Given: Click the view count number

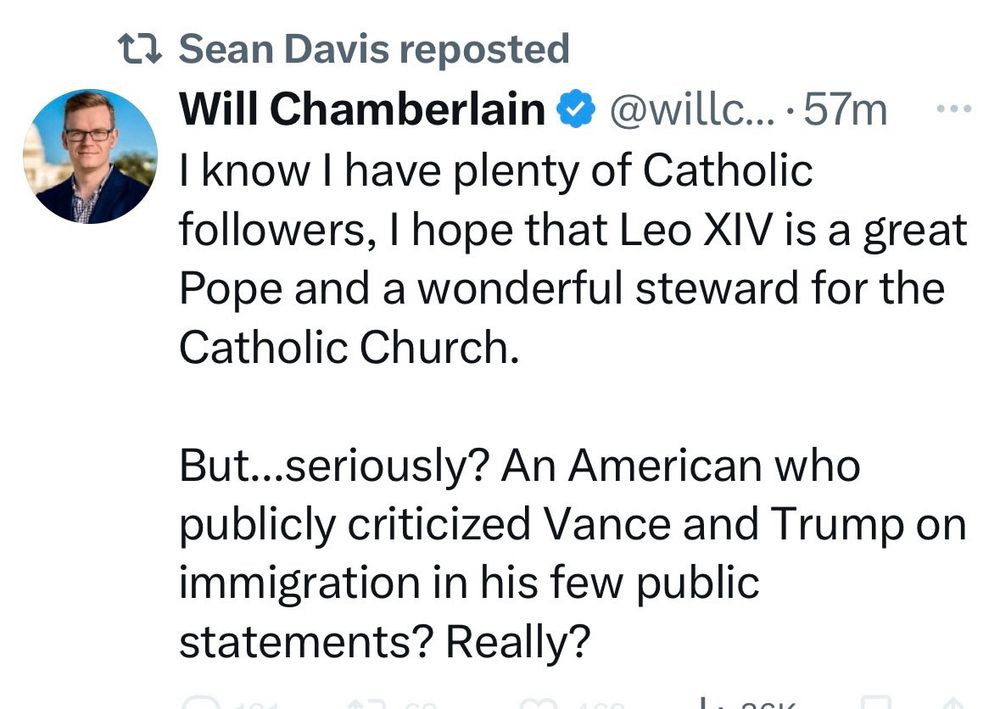Looking at the screenshot, I should [768, 705].
